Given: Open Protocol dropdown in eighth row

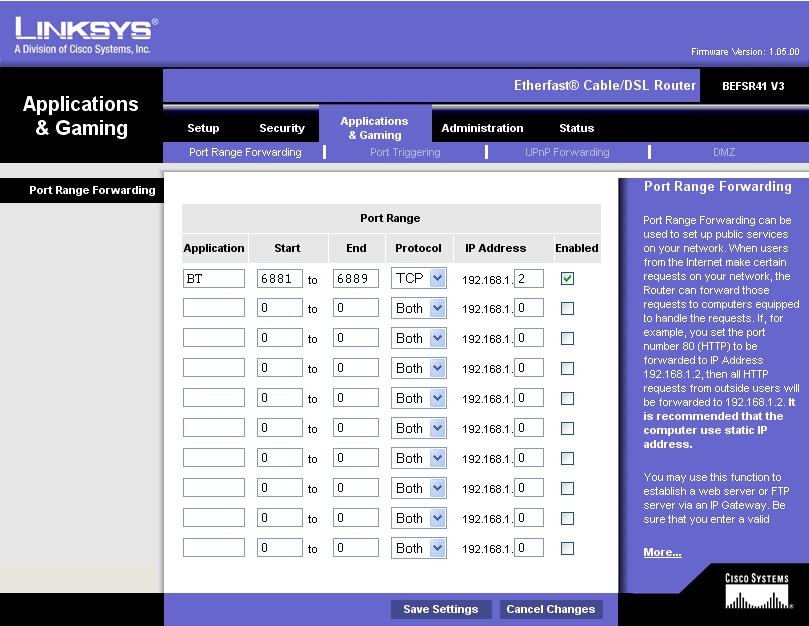Looking at the screenshot, I should tap(418, 488).
